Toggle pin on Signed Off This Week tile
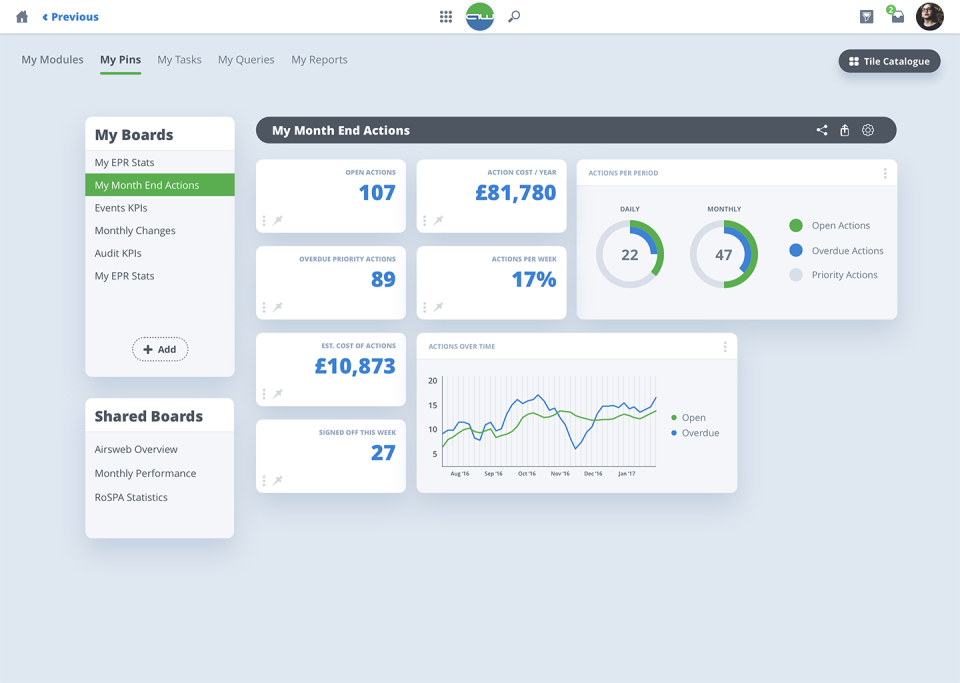The width and height of the screenshot is (960, 683). coord(278,480)
